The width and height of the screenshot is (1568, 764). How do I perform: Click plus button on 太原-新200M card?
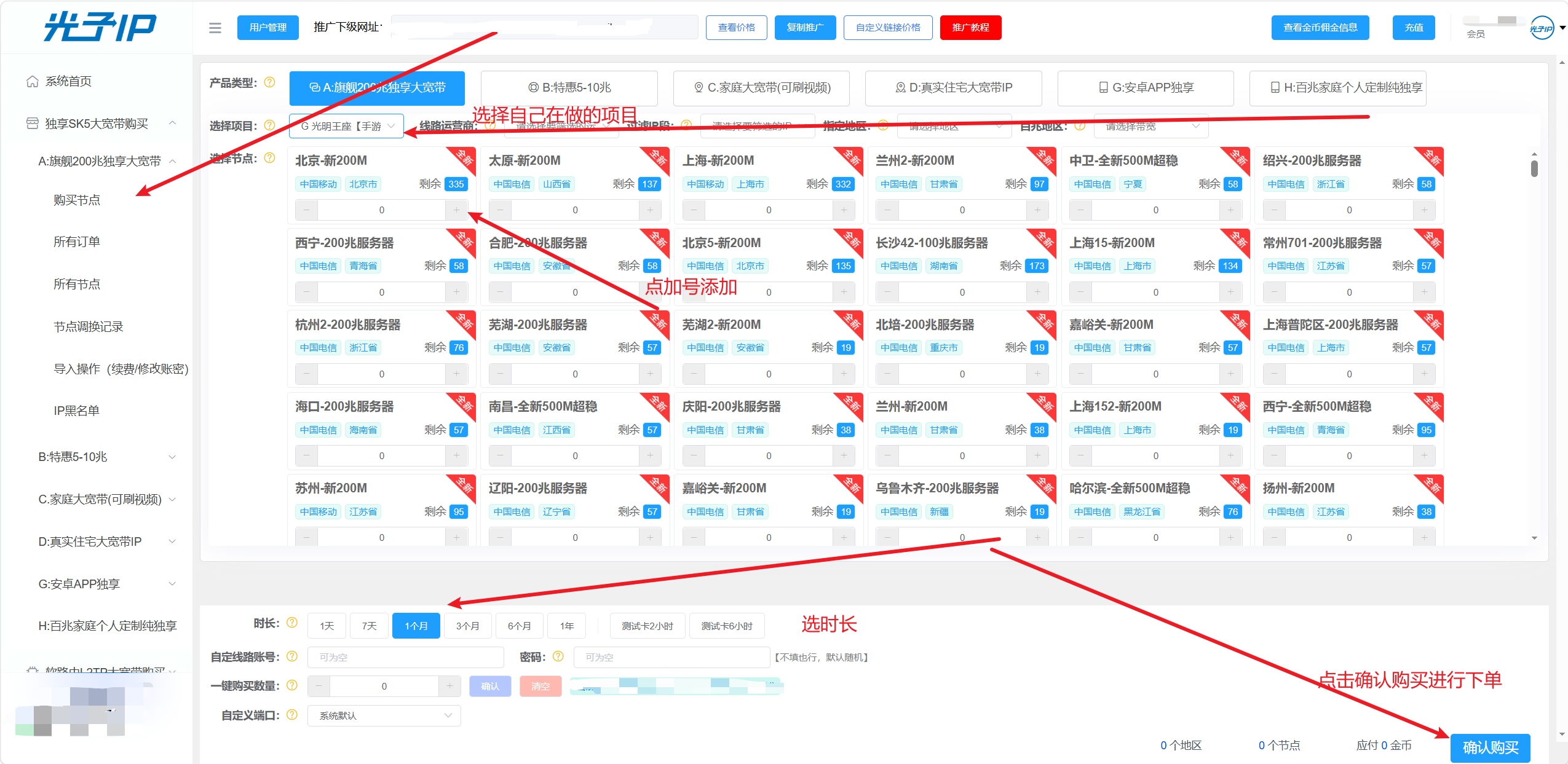[x=650, y=210]
